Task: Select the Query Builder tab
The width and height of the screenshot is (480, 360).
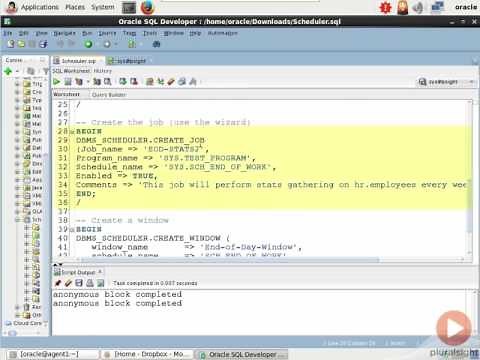Action: click(x=109, y=95)
